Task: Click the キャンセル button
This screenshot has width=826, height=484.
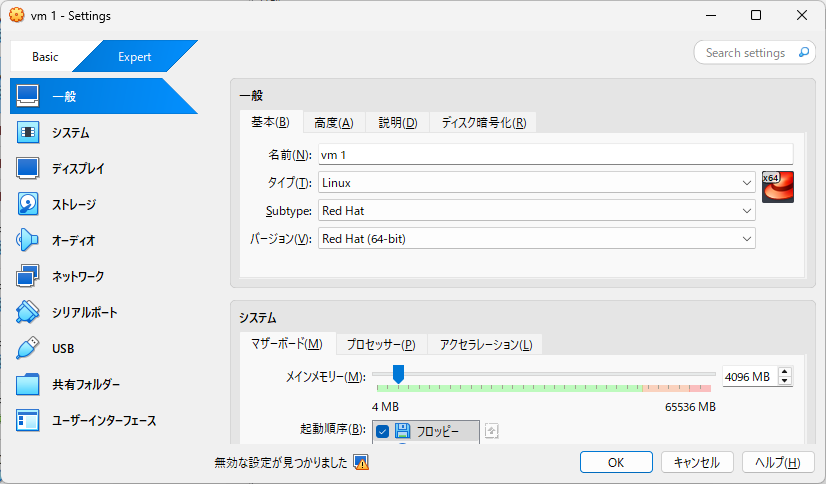Action: (x=697, y=462)
